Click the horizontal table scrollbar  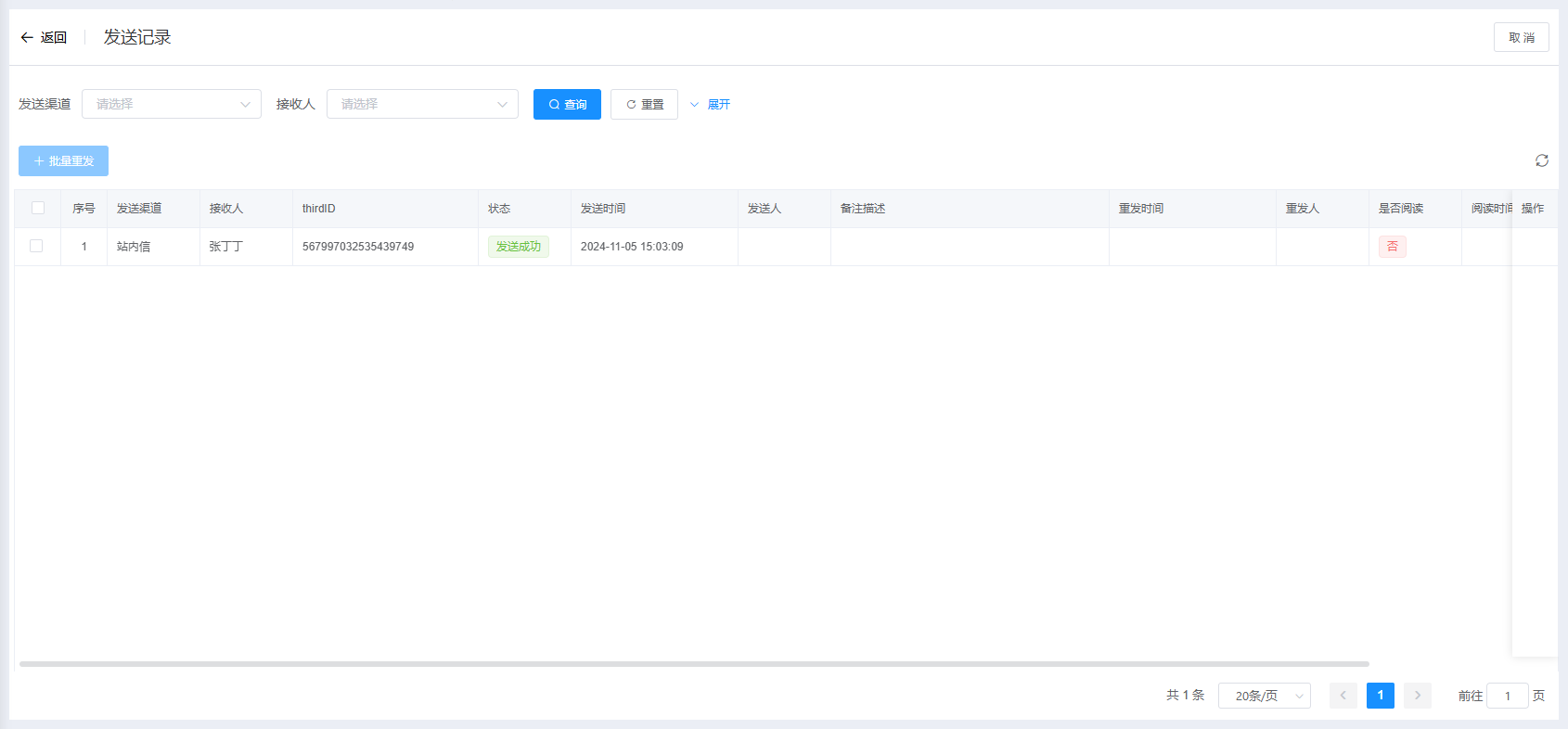pos(694,664)
